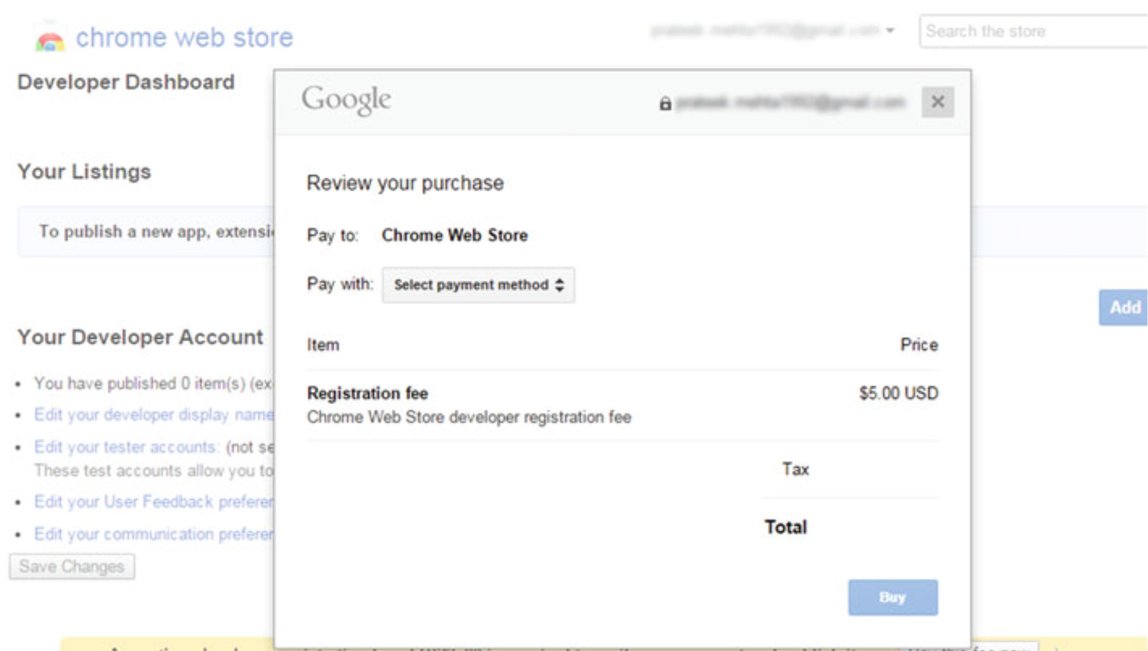
Task: Open the Select payment method dropdown
Action: click(478, 285)
